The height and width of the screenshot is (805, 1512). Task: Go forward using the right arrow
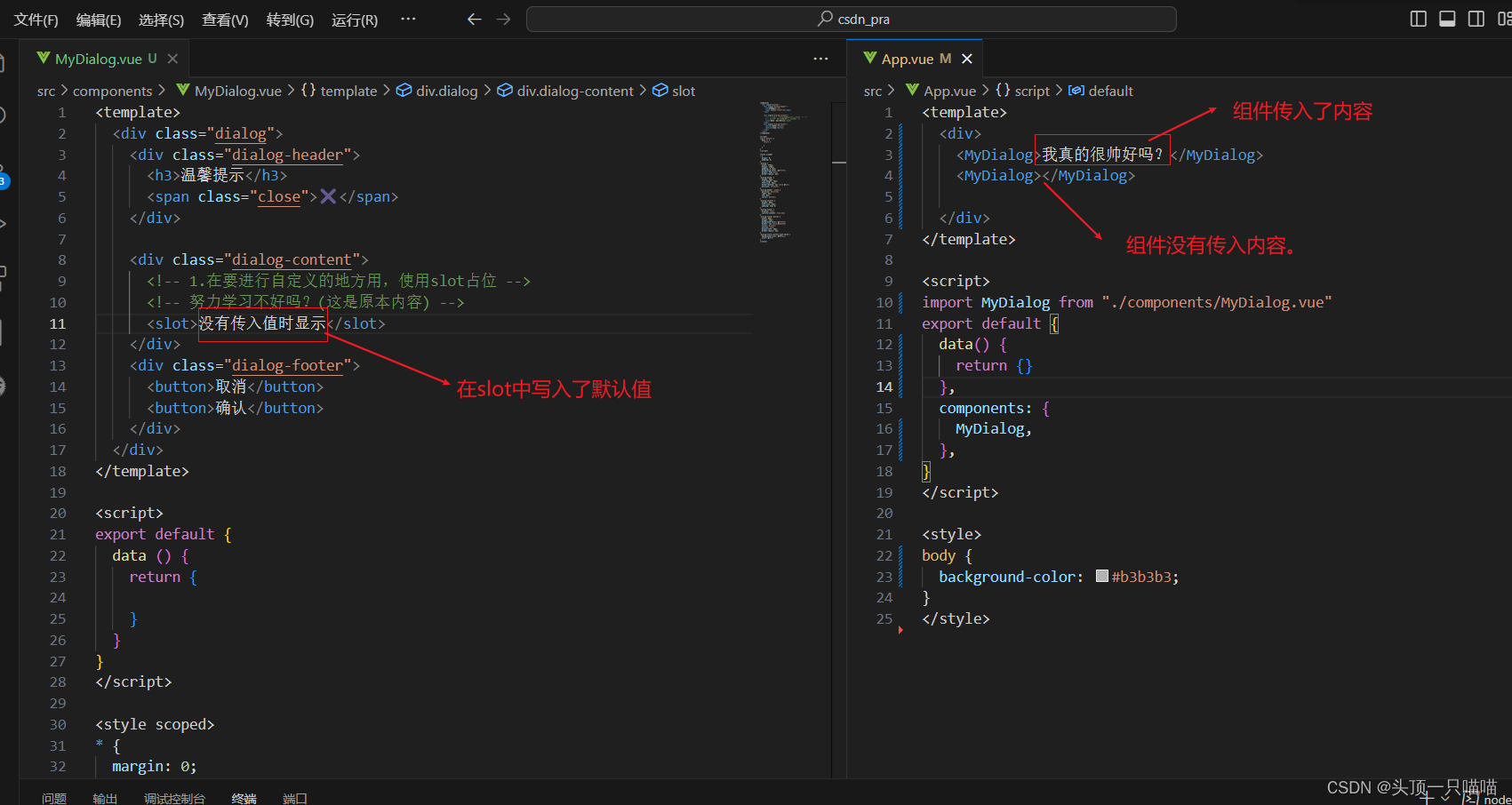click(x=504, y=19)
